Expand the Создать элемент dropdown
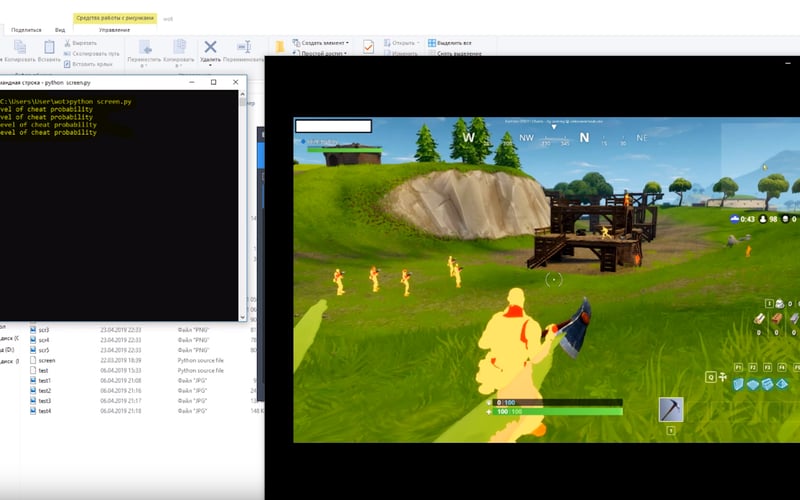Screen dimensions: 800x500 [321, 43]
